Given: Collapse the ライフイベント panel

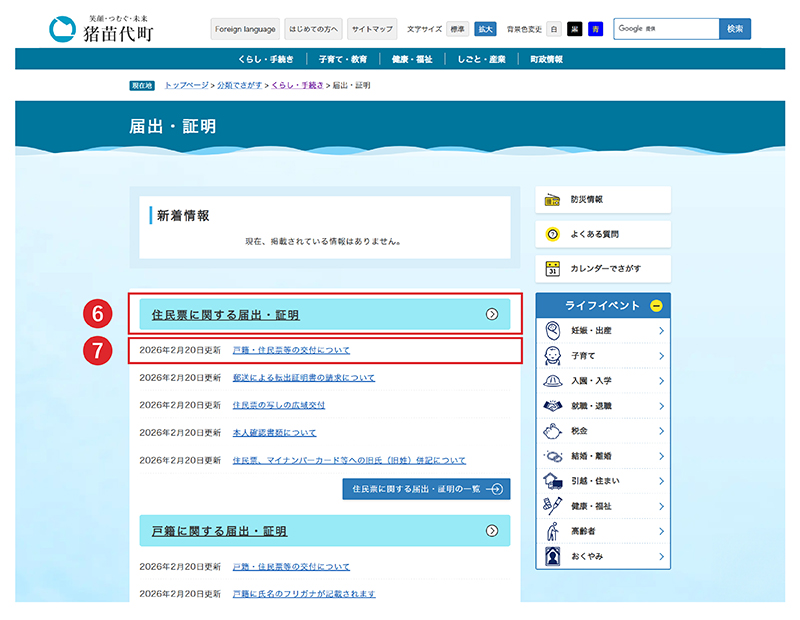Looking at the screenshot, I should pyautogui.click(x=655, y=305).
